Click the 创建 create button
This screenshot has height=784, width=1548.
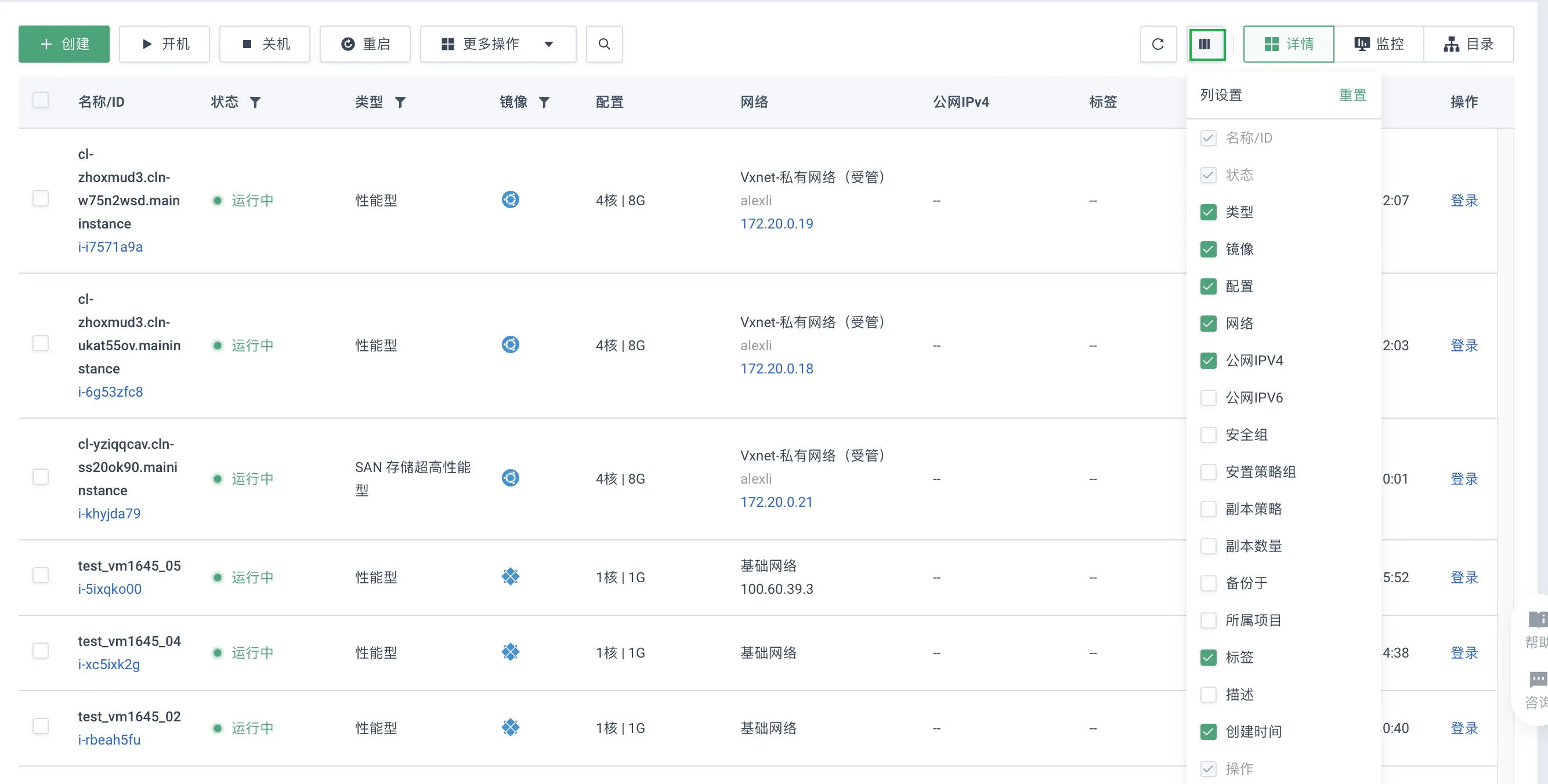(x=64, y=44)
